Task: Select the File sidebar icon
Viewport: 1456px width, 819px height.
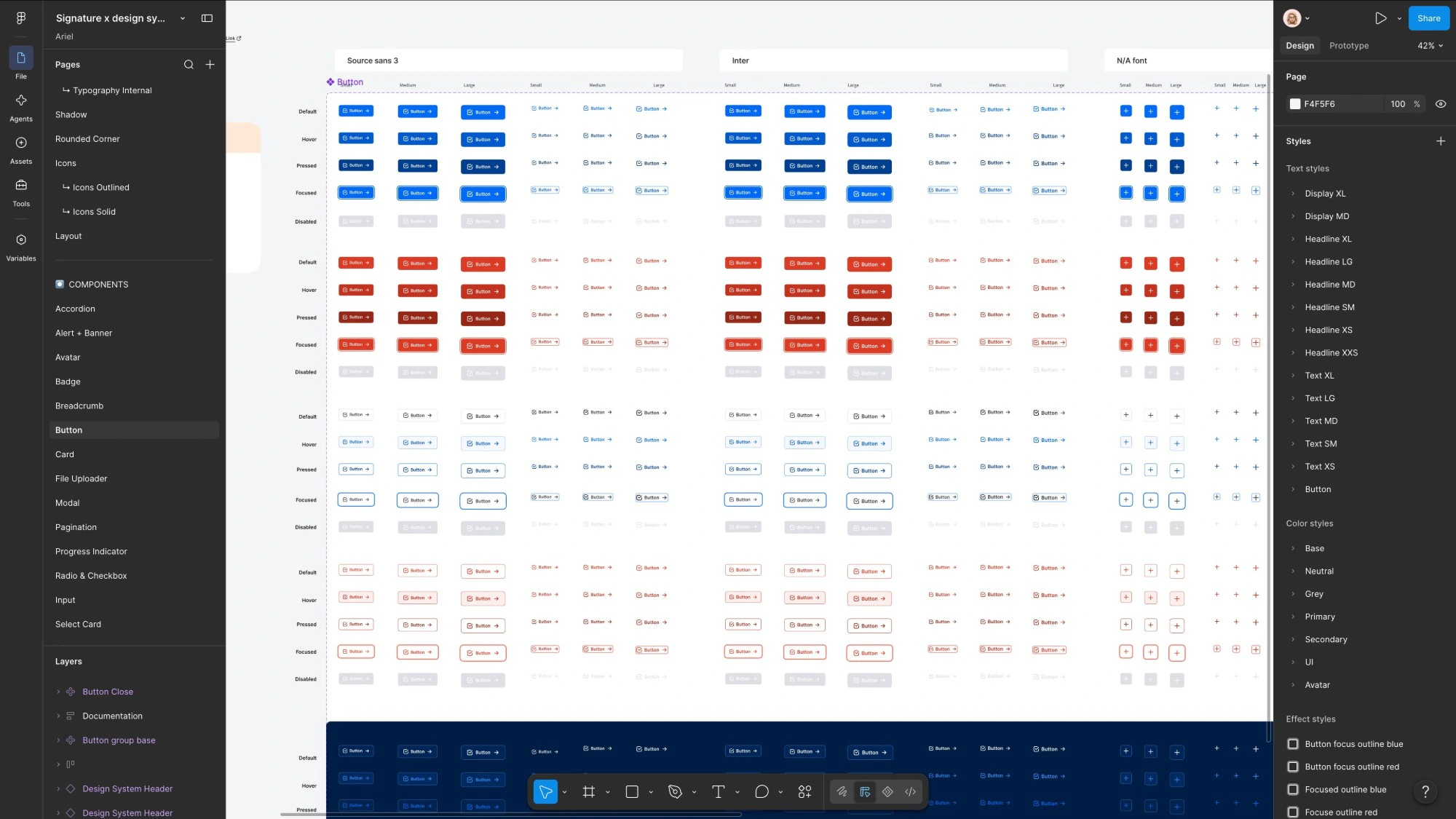Action: [x=21, y=58]
